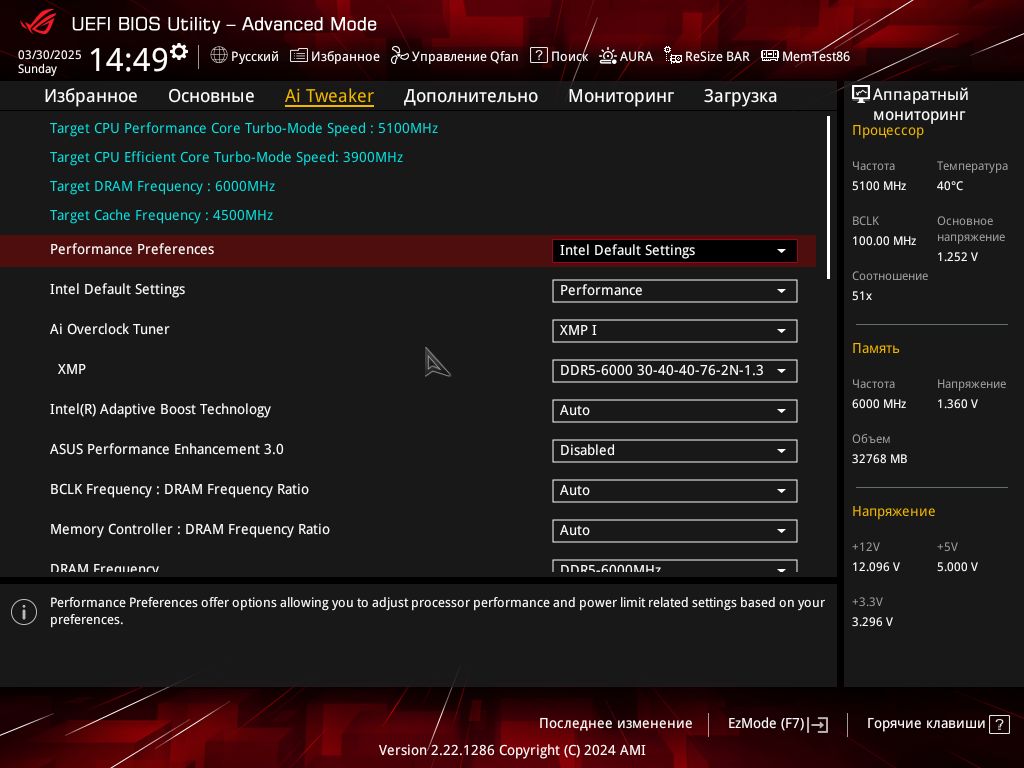
Task: Open the Adaptive Boost Technology dropdown
Action: click(x=675, y=411)
